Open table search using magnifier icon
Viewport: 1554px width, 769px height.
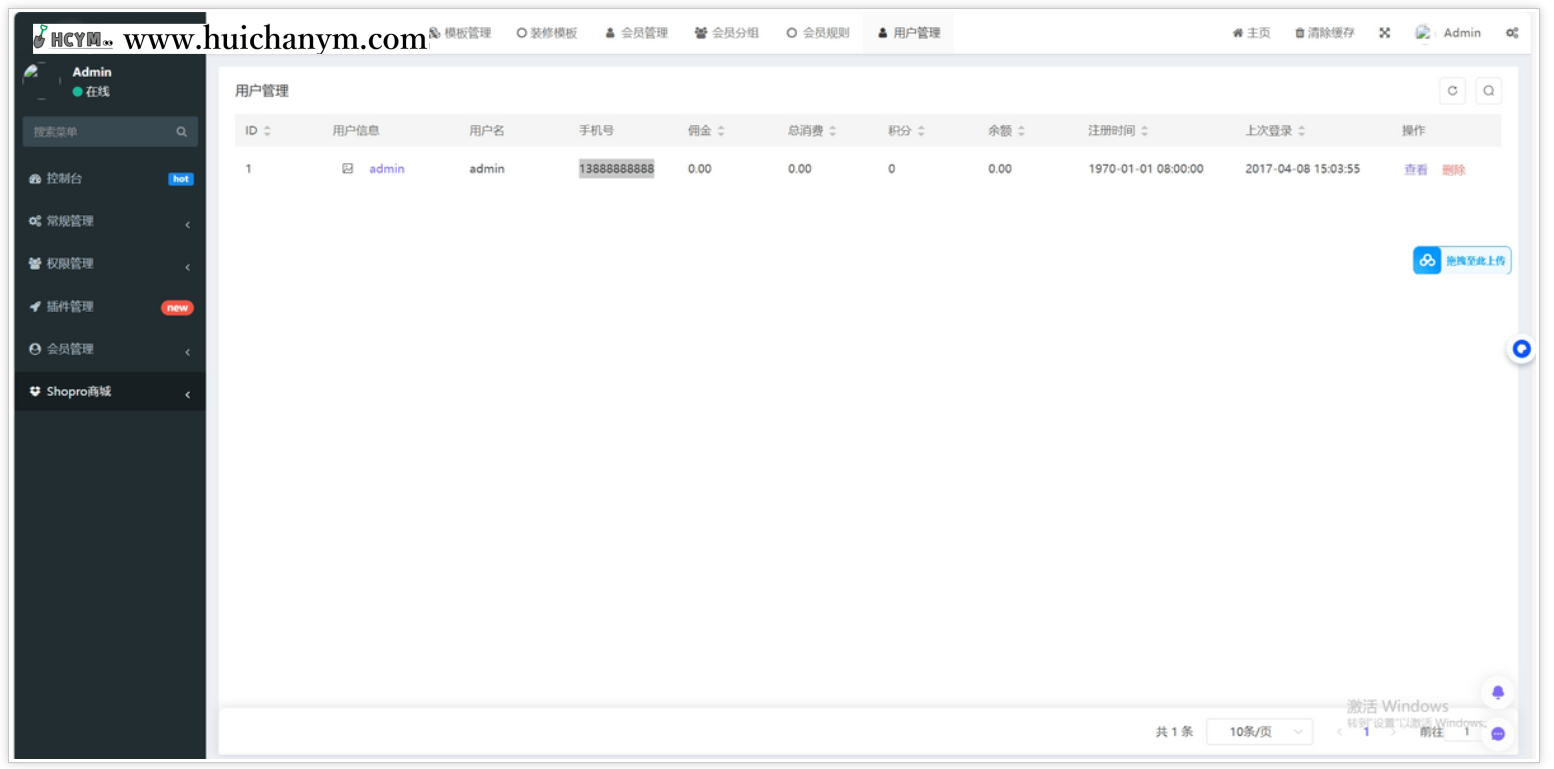(1489, 90)
